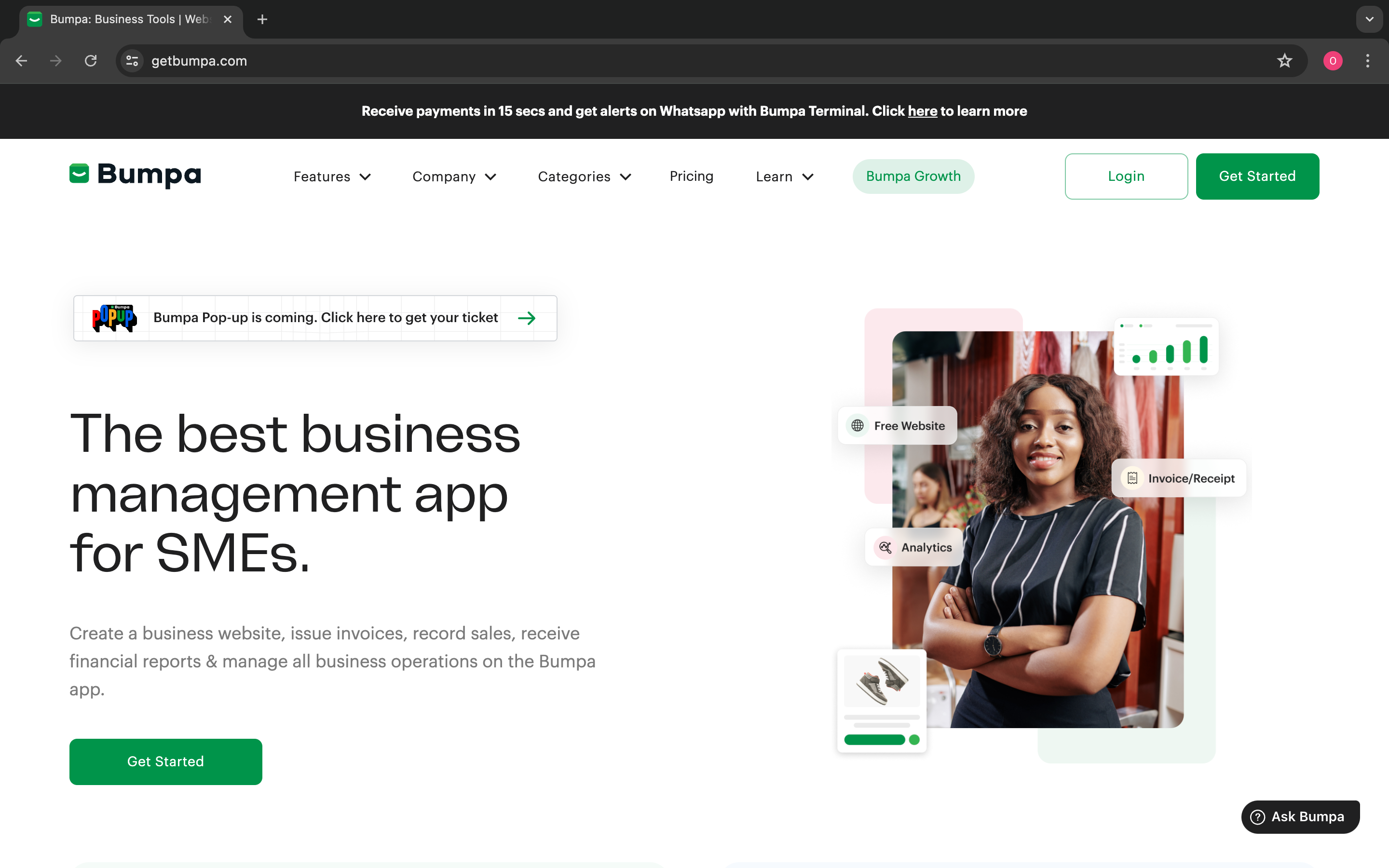
Task: Click the Bumpa Popup colorful logo
Action: point(114,317)
